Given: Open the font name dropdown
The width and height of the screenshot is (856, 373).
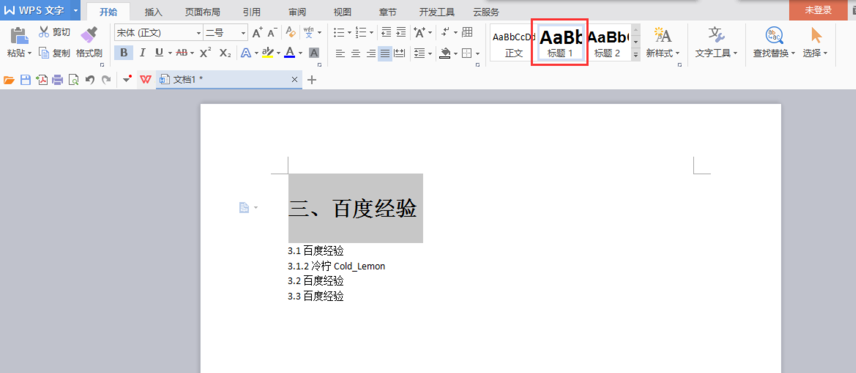Looking at the screenshot, I should 199,33.
